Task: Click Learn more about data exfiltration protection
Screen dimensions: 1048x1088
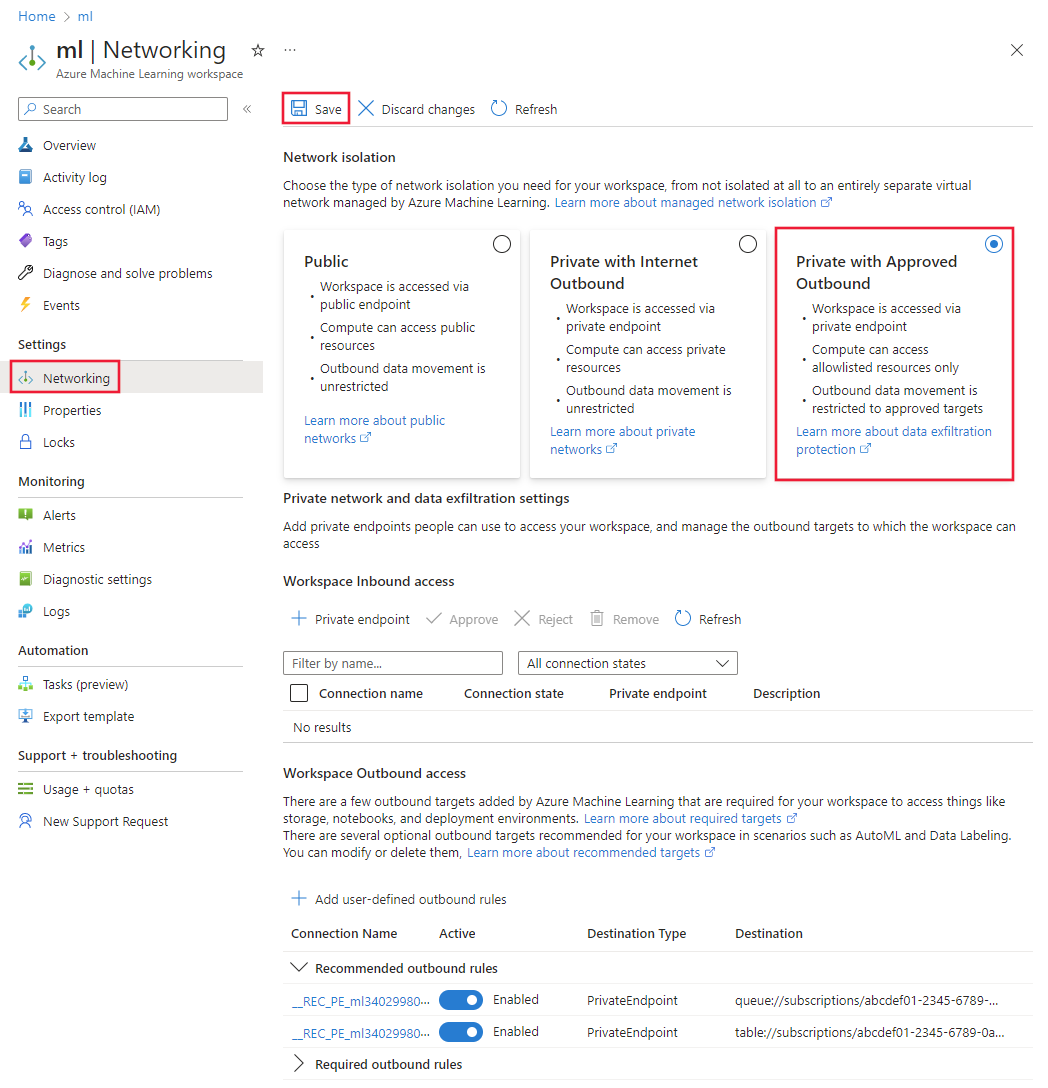Action: coord(894,441)
